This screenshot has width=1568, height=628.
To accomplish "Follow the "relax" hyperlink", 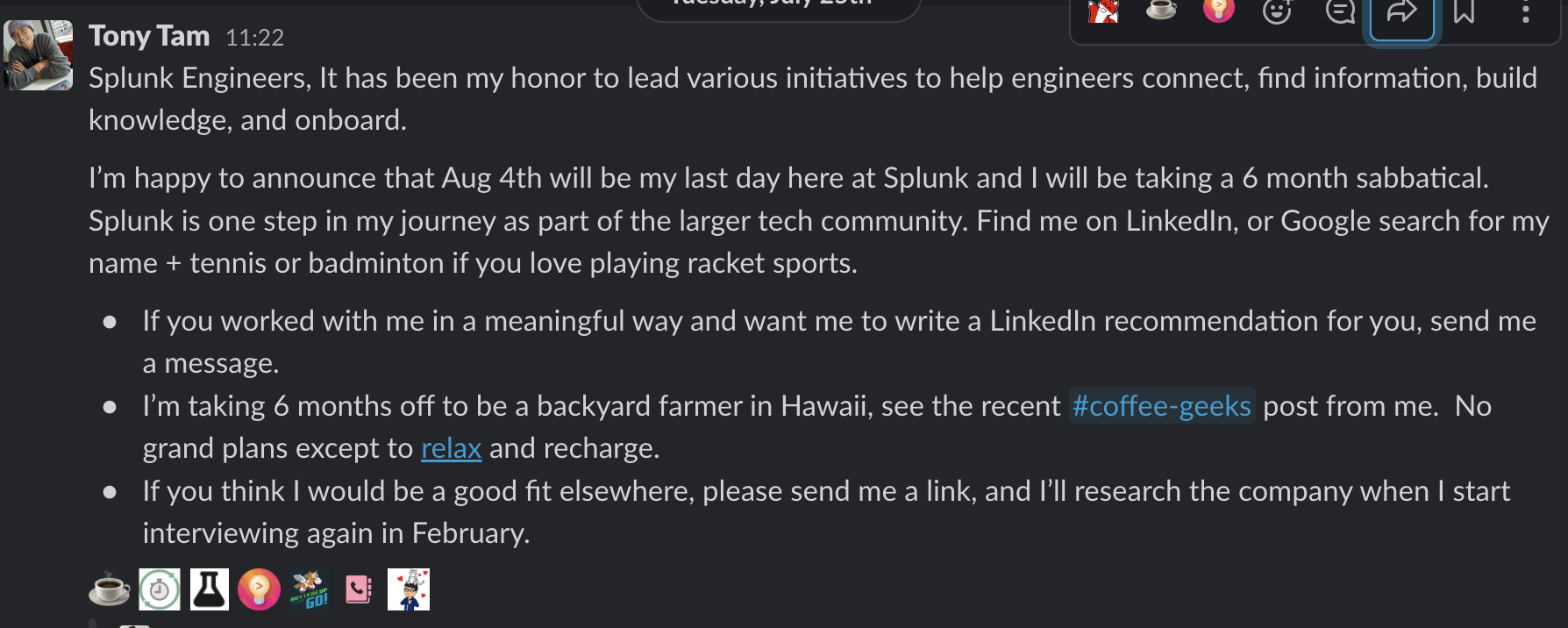I will 451,448.
